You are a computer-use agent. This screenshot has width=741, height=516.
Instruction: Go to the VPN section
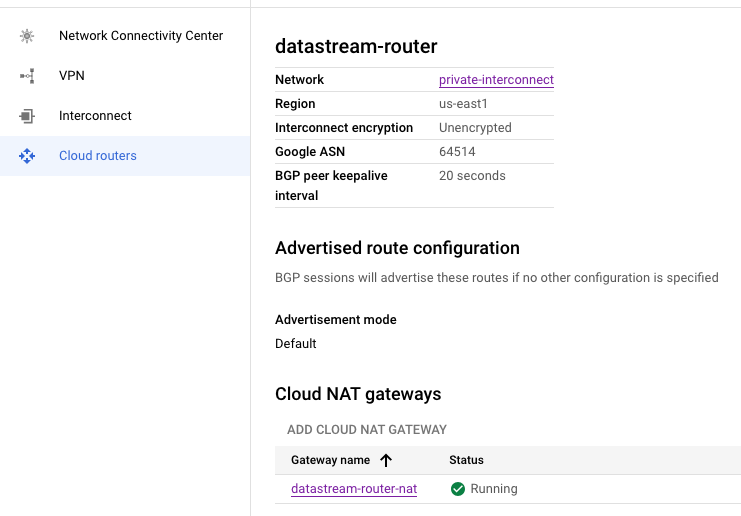click(x=72, y=76)
